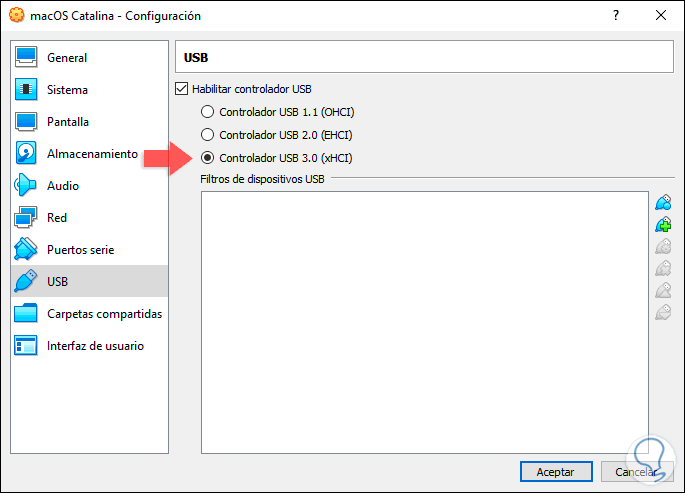The image size is (685, 493).
Task: Select the Pantalla display icon
Action: coord(27,122)
